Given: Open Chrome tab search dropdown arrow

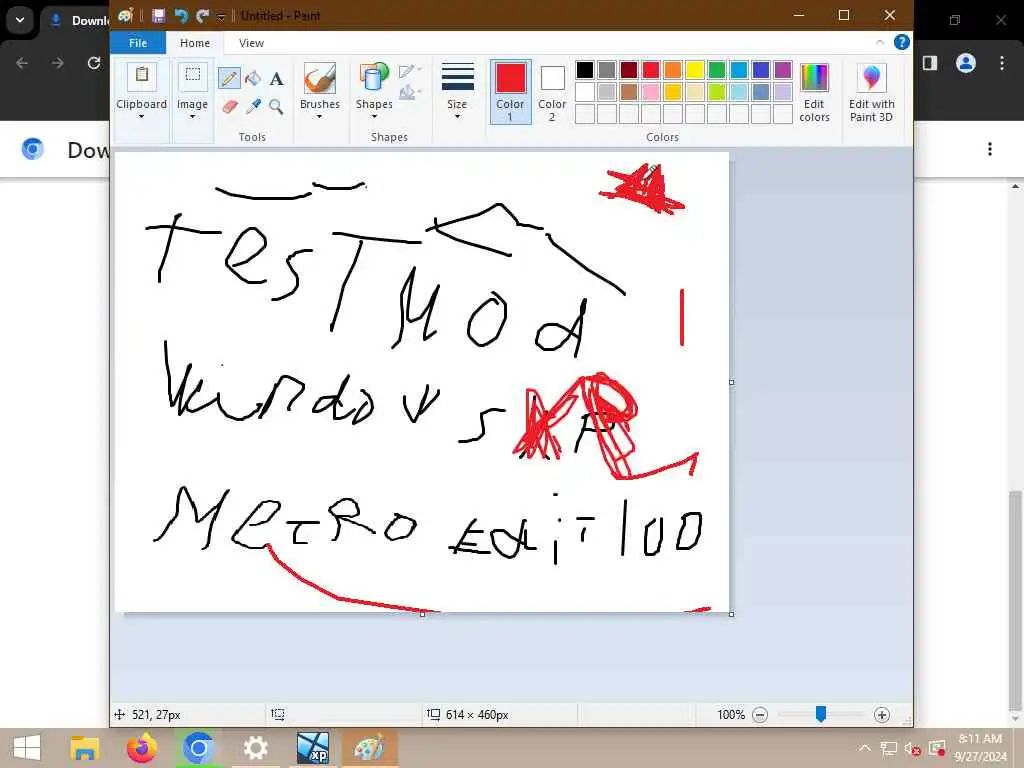Looking at the screenshot, I should (x=20, y=20).
